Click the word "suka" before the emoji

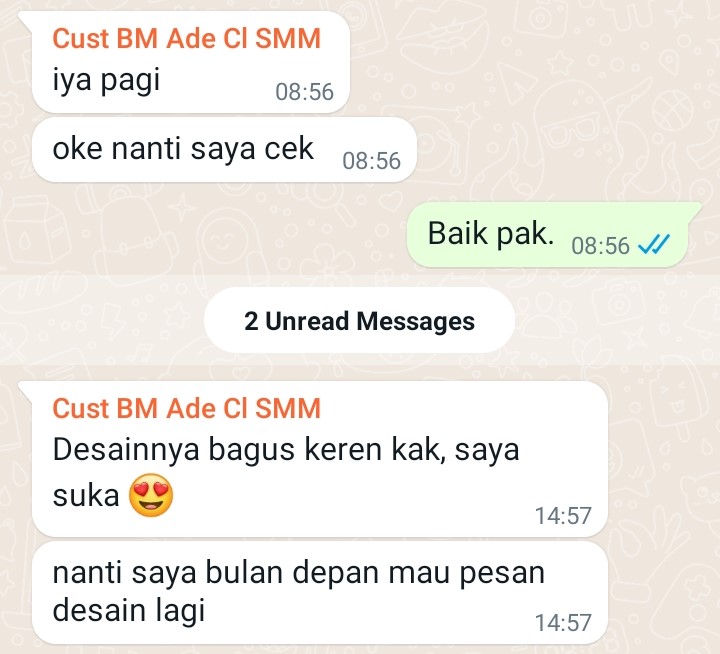click(x=86, y=496)
